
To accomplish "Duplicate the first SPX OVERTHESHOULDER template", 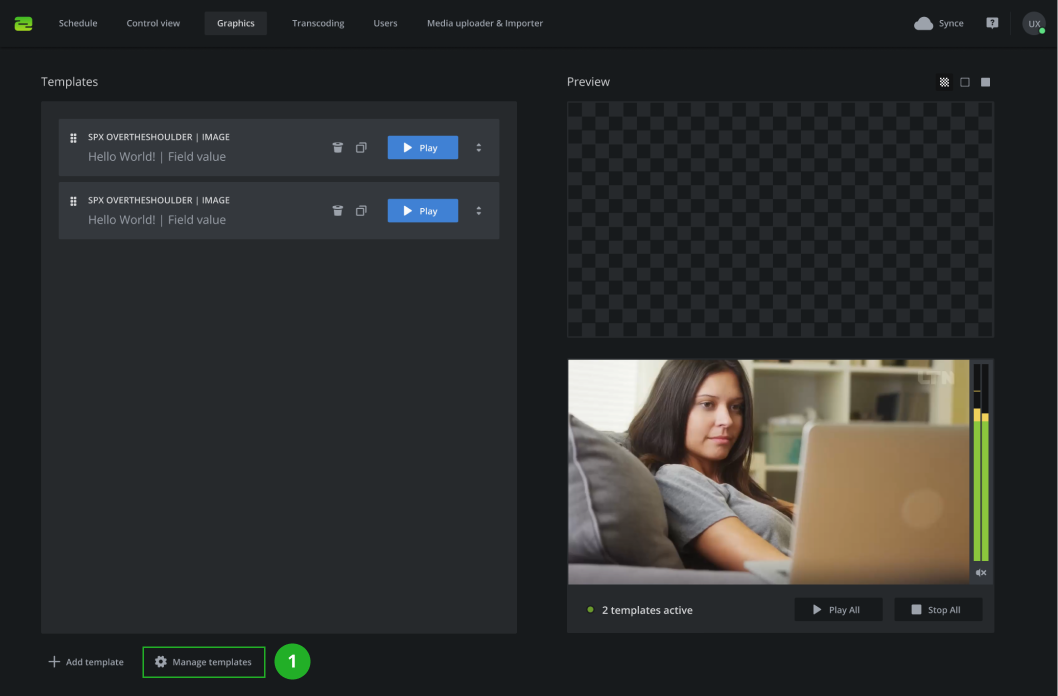I will pyautogui.click(x=361, y=146).
